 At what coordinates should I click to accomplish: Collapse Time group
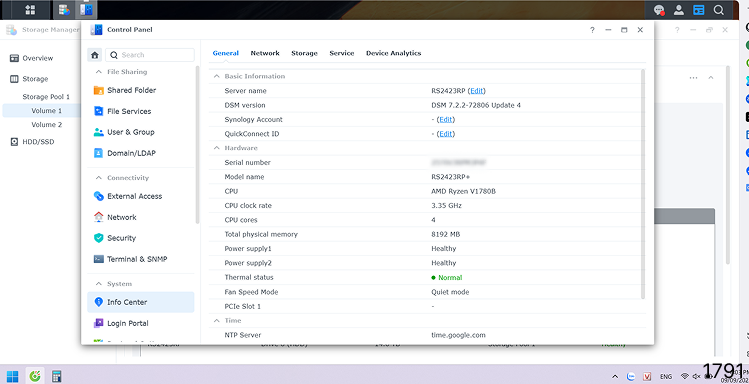point(216,320)
